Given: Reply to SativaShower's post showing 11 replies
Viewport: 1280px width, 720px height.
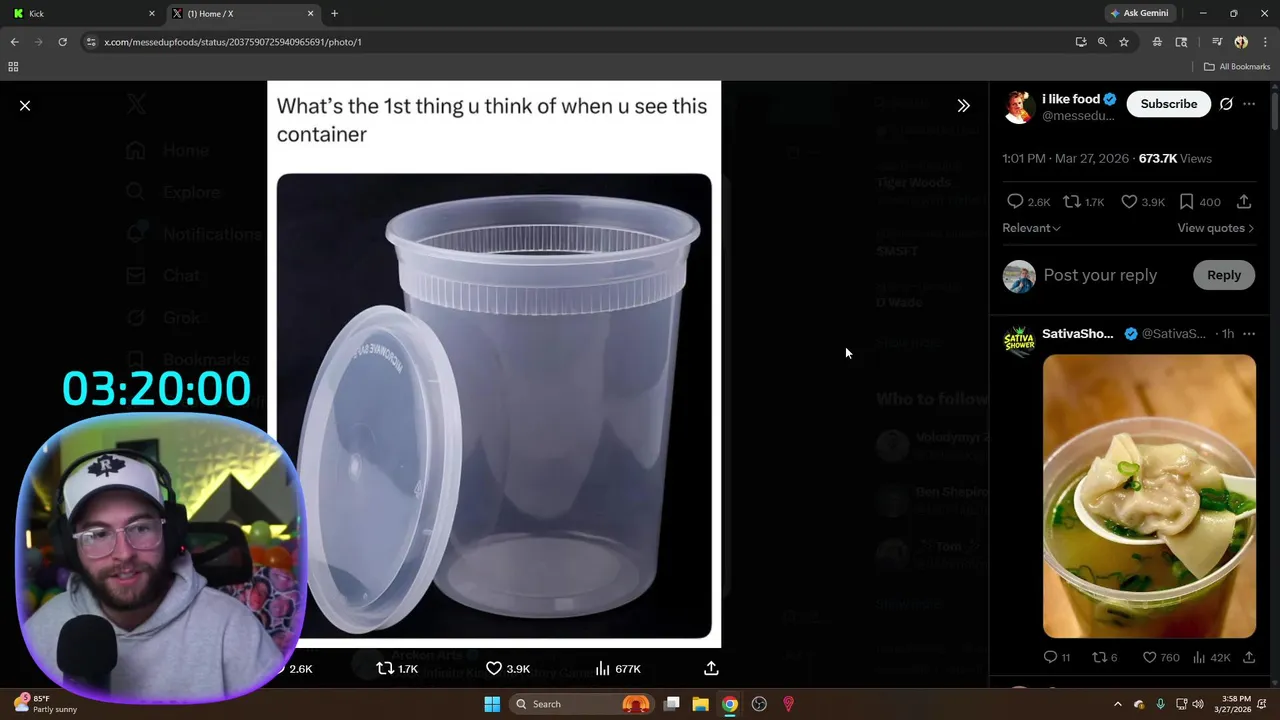Looking at the screenshot, I should tap(1050, 657).
